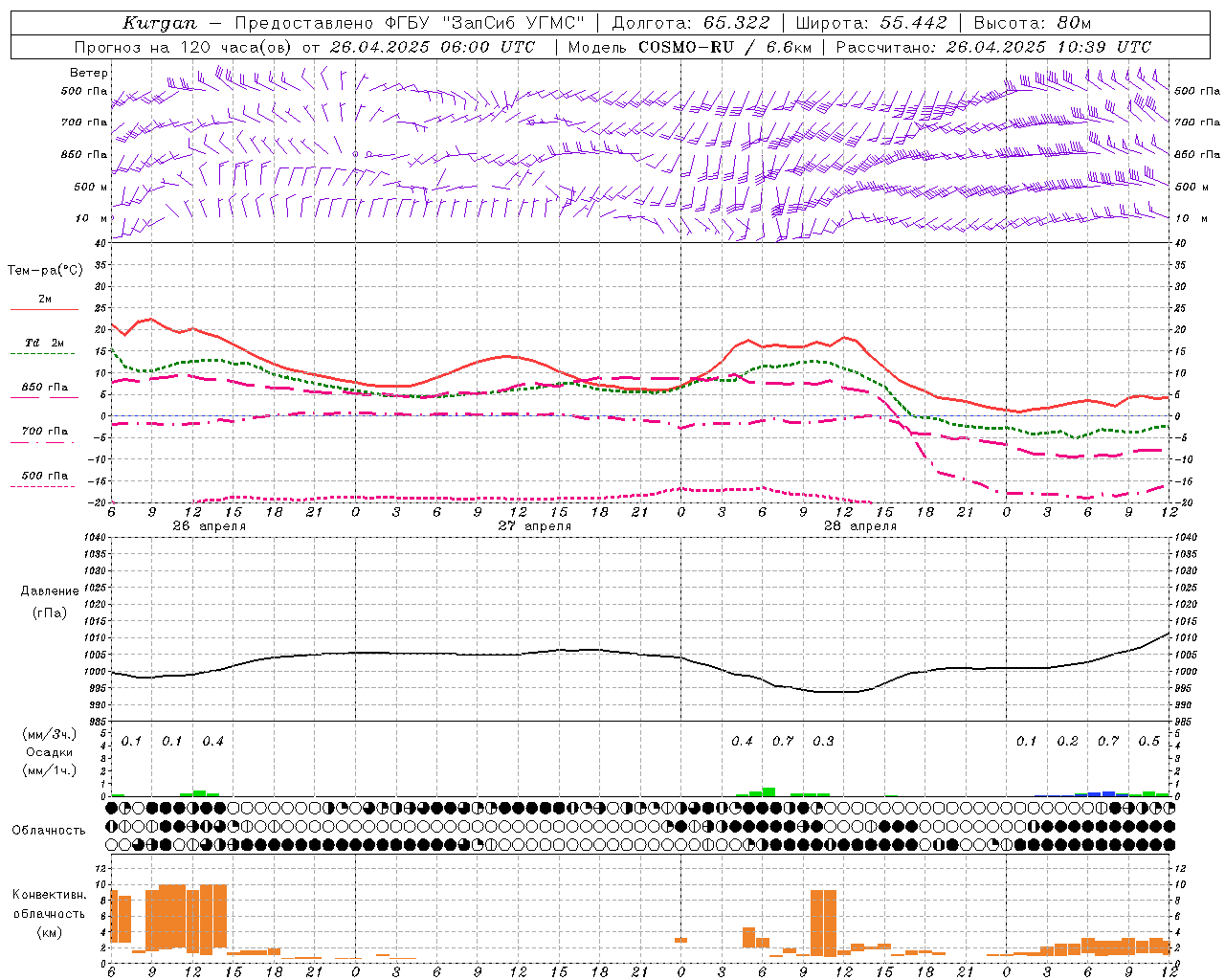The image size is (1225, 980).
Task: Click the (мм/1ч.) unit label
Action: pyautogui.click(x=49, y=770)
